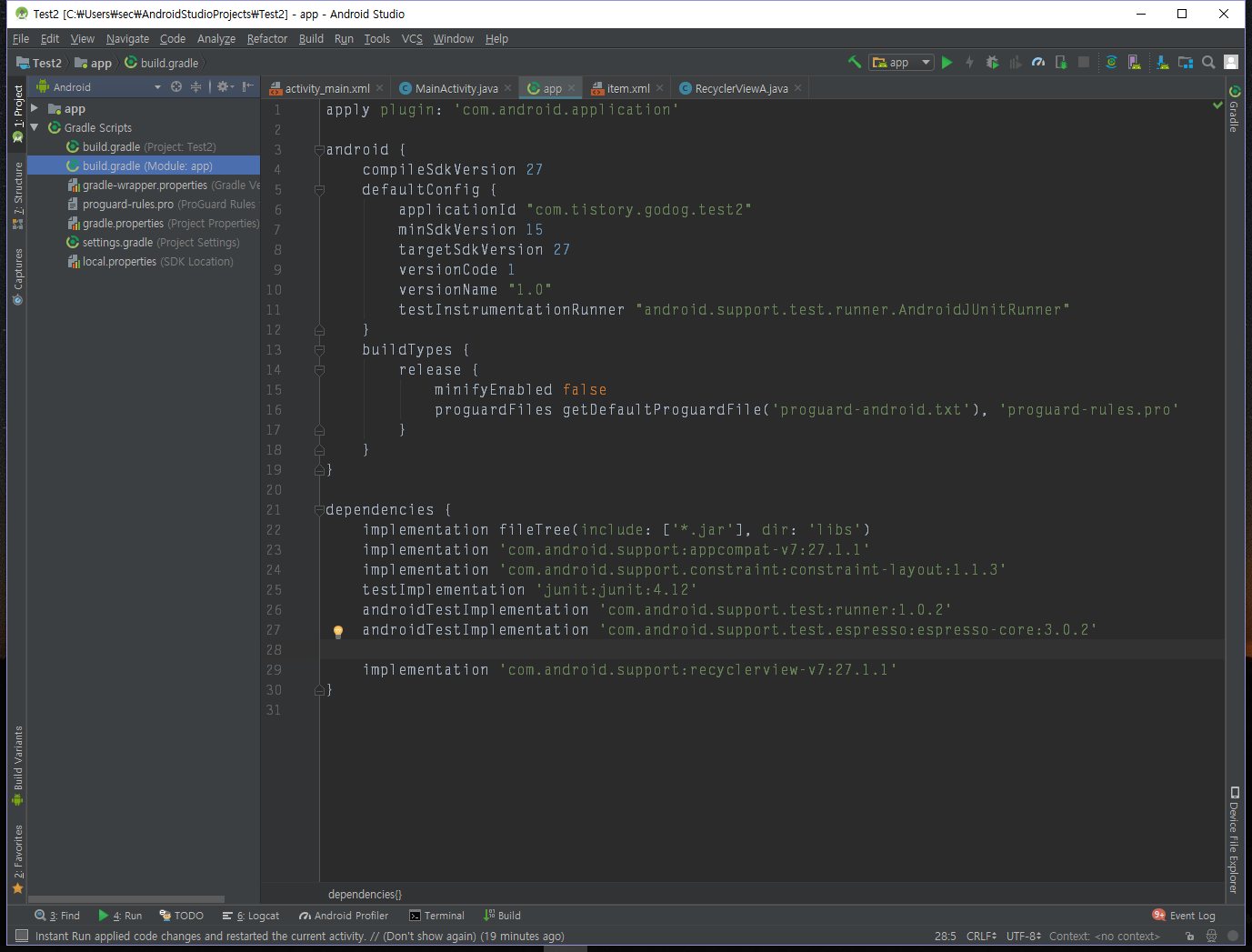This screenshot has height=952, width=1252.
Task: Expand the app folder in project tree
Action: pos(35,108)
